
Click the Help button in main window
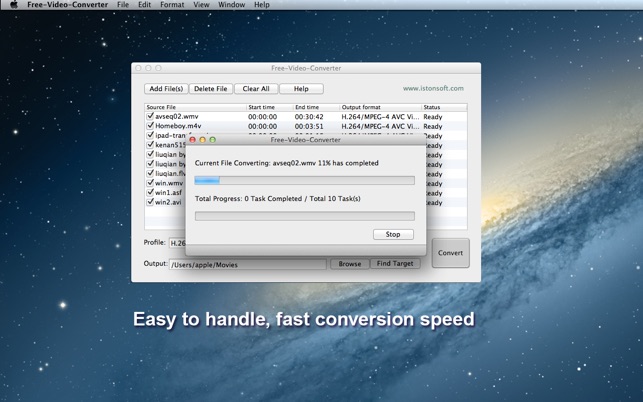301,89
